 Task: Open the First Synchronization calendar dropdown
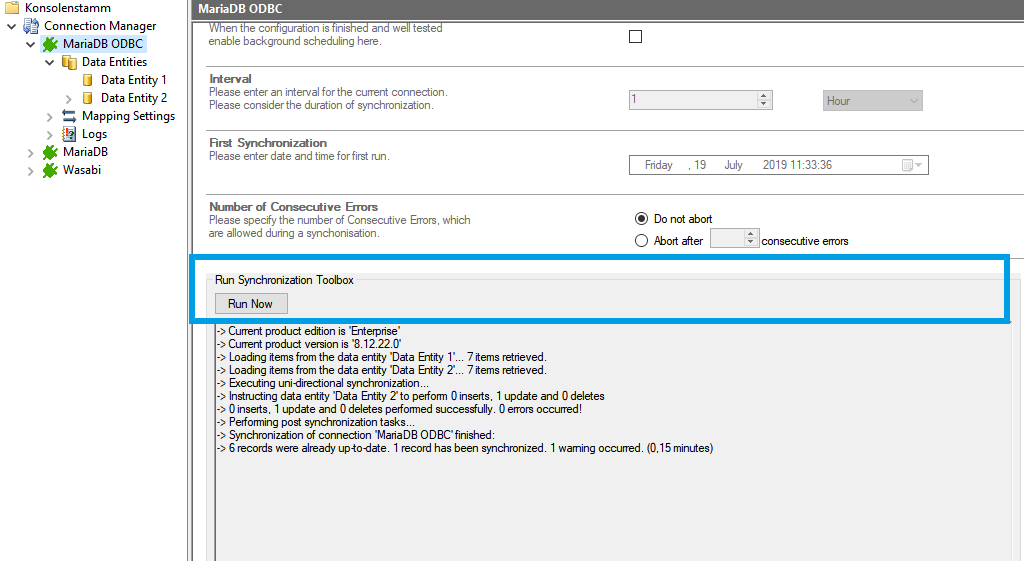coord(912,165)
